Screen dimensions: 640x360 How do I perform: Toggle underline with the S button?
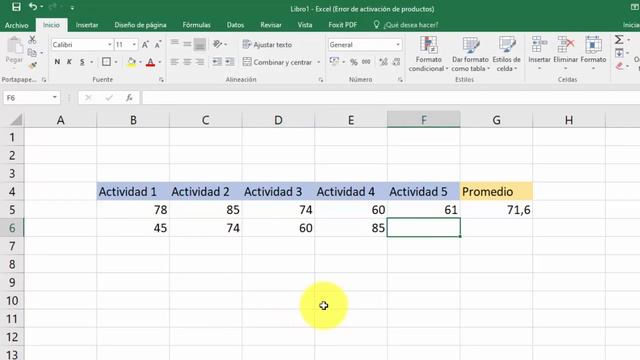pos(82,62)
